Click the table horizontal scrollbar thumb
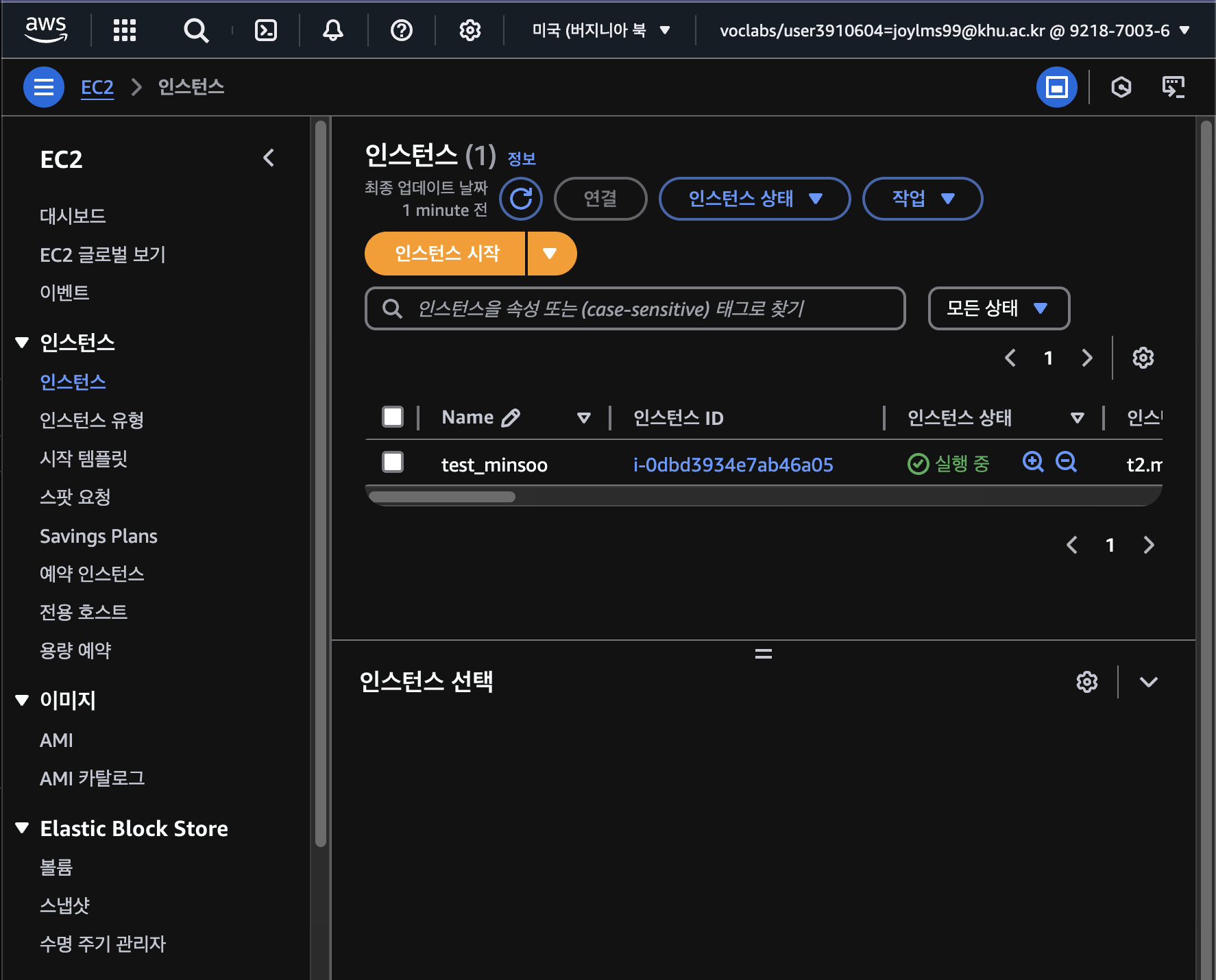Screen dimensions: 1216x980 coord(442,497)
